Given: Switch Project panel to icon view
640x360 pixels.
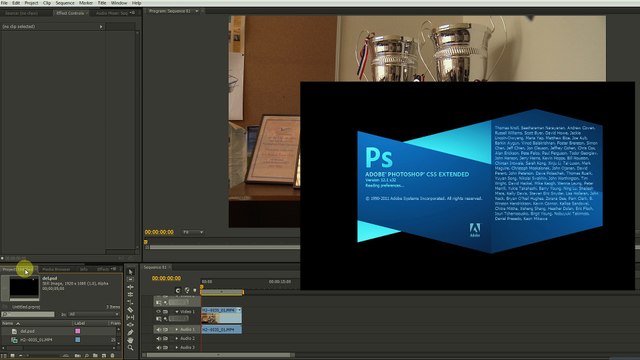Looking at the screenshot, I should coord(13,356).
